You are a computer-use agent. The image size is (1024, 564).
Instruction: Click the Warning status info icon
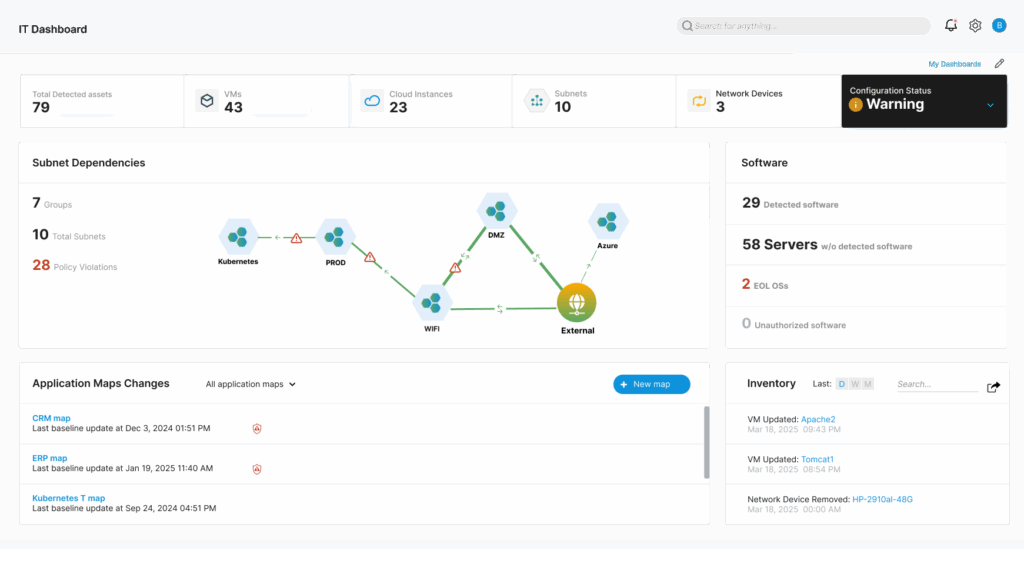856,104
